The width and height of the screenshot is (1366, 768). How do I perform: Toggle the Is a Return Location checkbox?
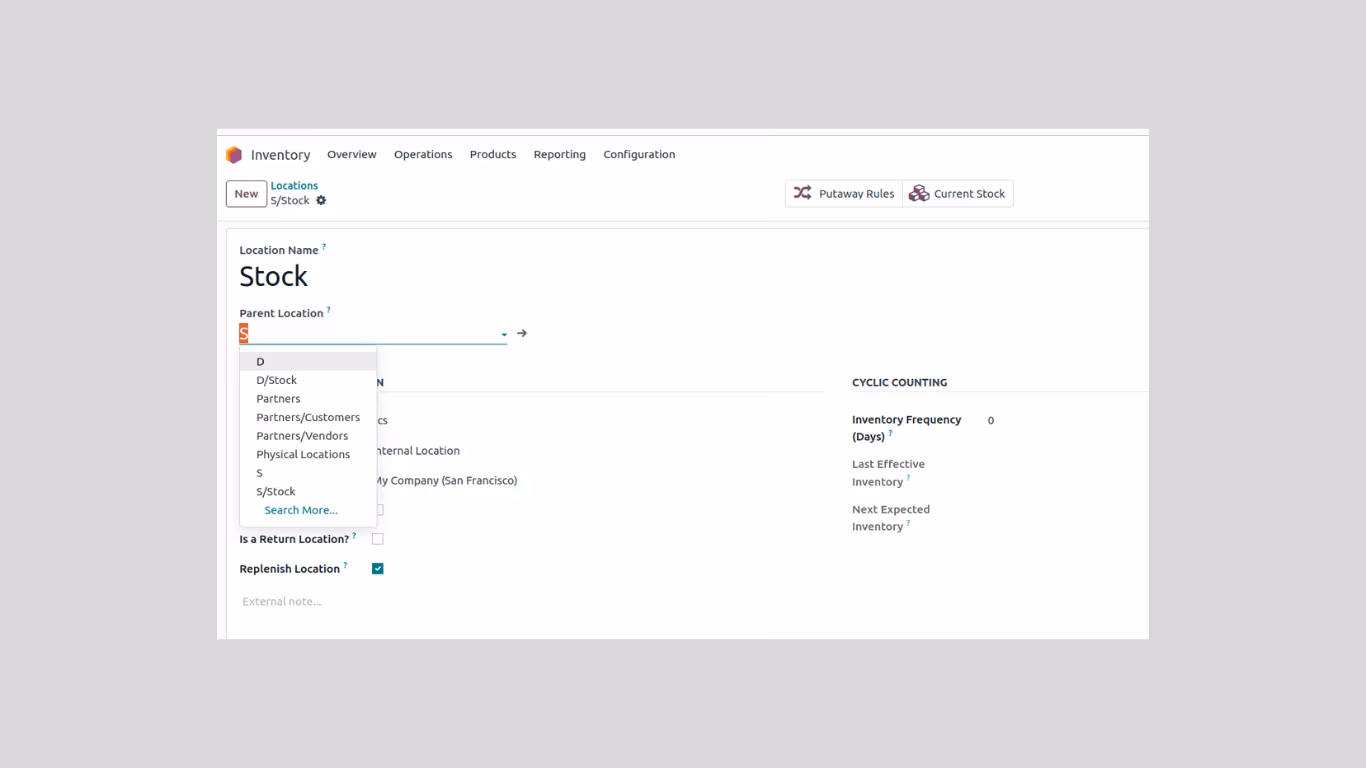coord(378,539)
